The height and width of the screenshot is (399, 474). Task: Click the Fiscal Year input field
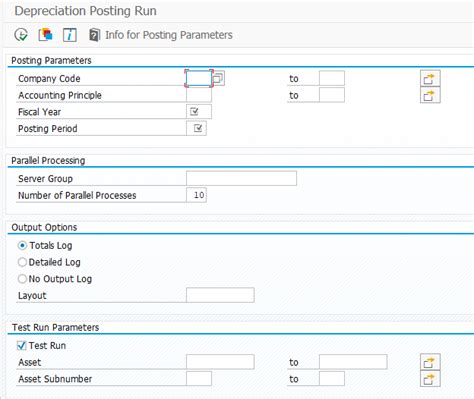point(199,112)
